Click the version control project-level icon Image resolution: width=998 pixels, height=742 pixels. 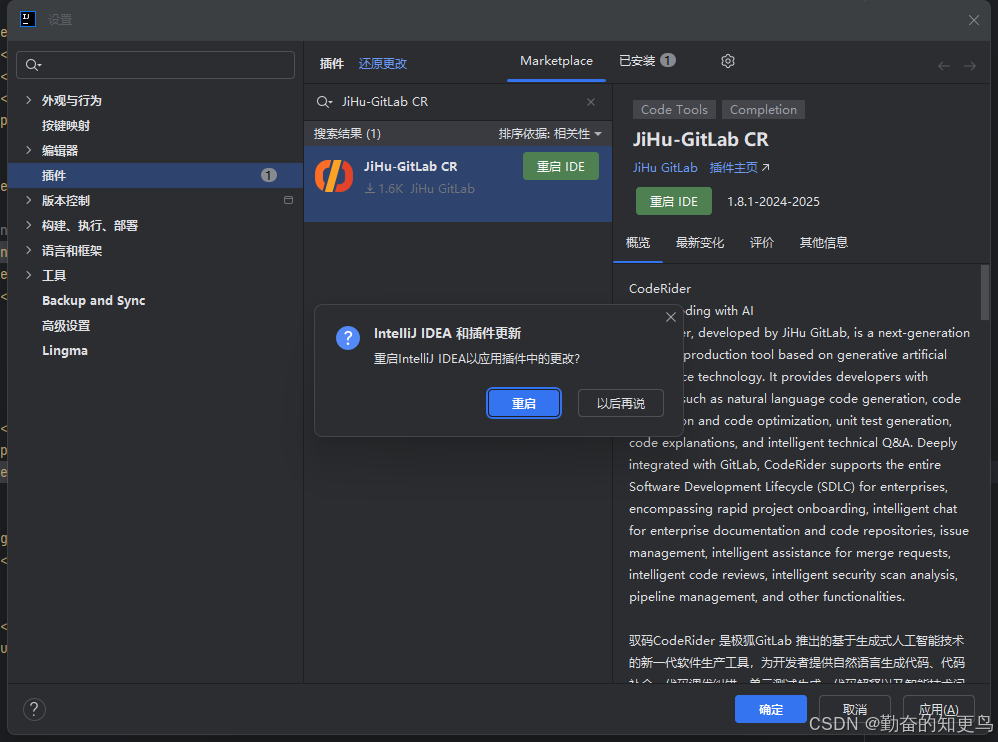tap(288, 200)
